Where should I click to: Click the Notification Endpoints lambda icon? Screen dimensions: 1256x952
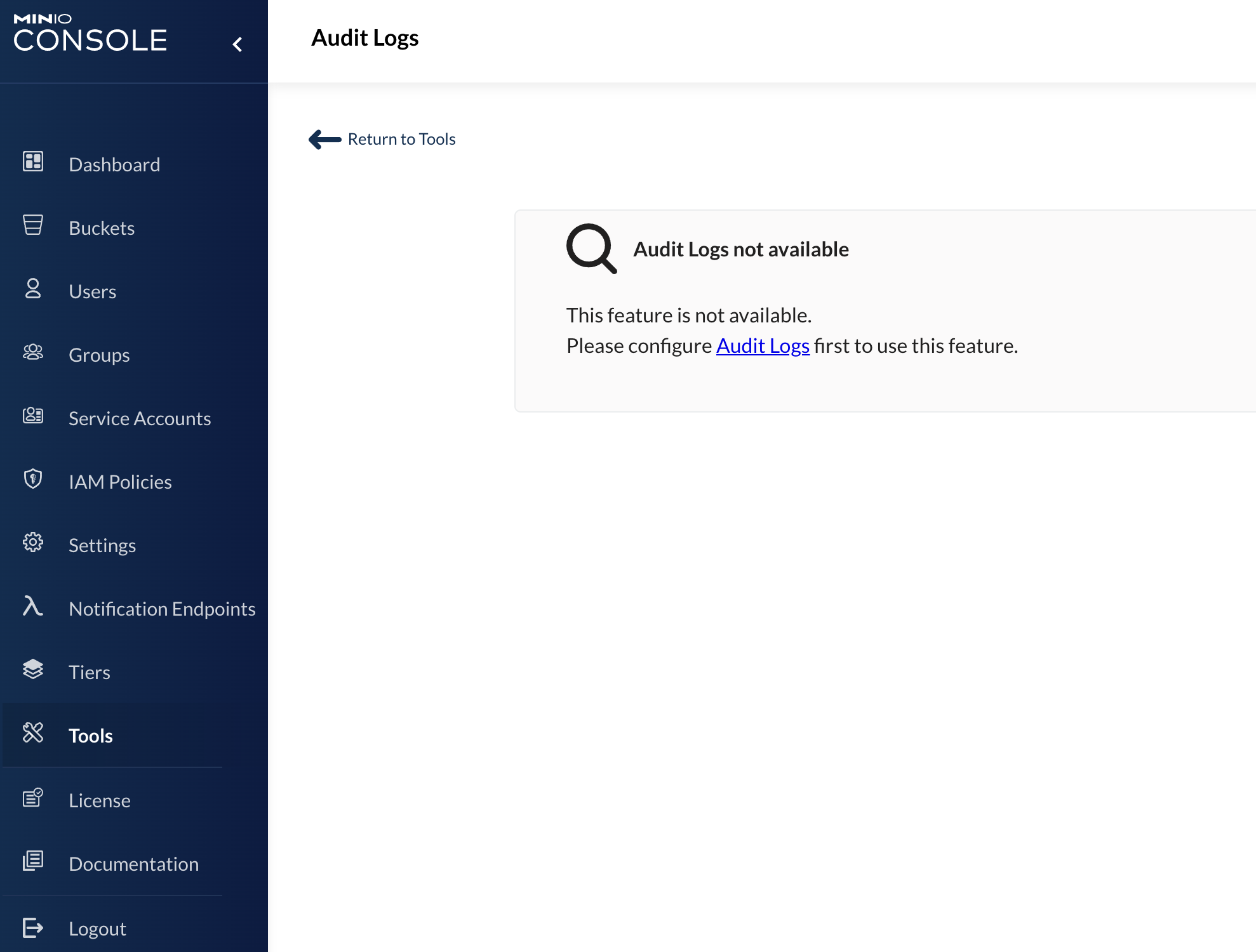pos(33,606)
